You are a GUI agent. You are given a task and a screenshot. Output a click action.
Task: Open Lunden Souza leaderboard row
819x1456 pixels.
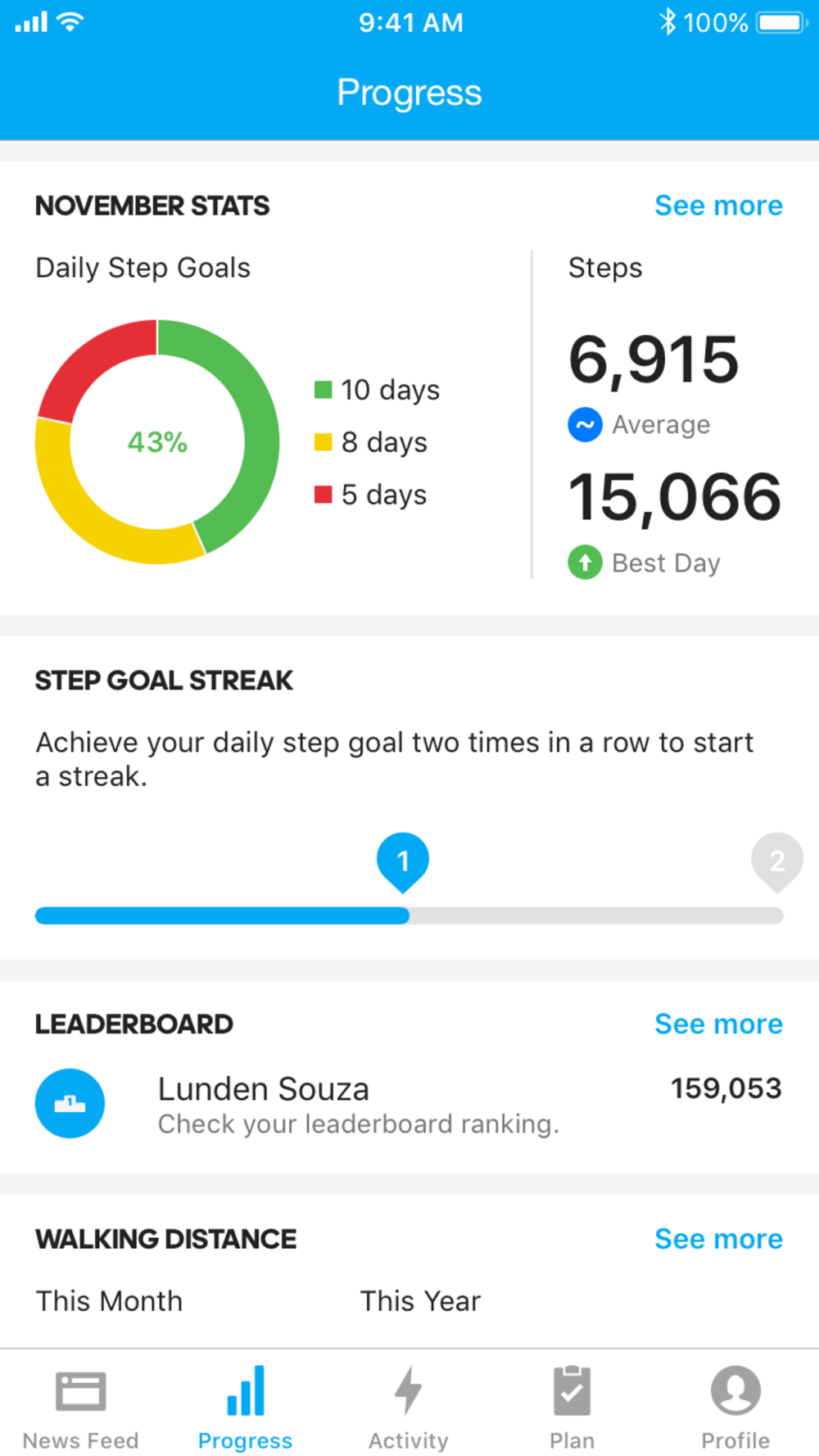coord(409,1104)
